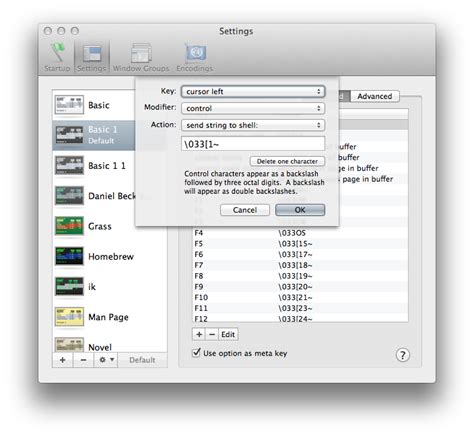Edit the selected key mapping
474x436 pixels.
[x=228, y=334]
